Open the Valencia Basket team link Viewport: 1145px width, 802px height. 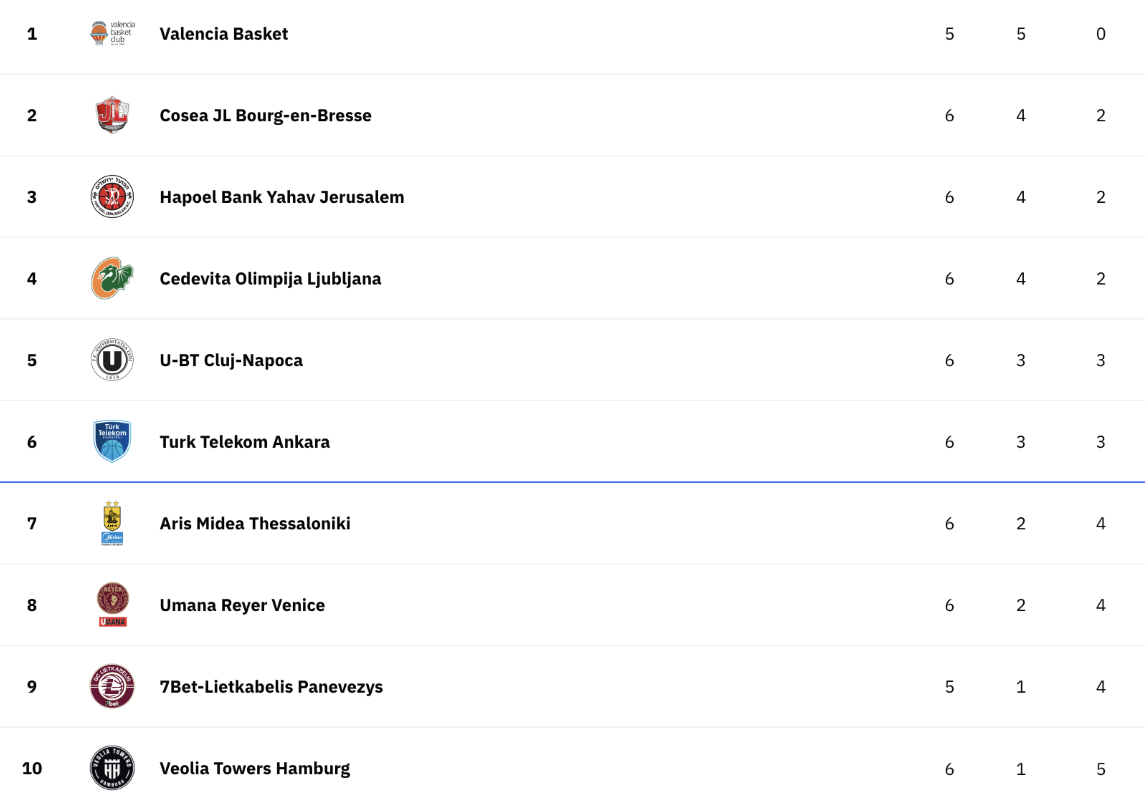coord(223,34)
